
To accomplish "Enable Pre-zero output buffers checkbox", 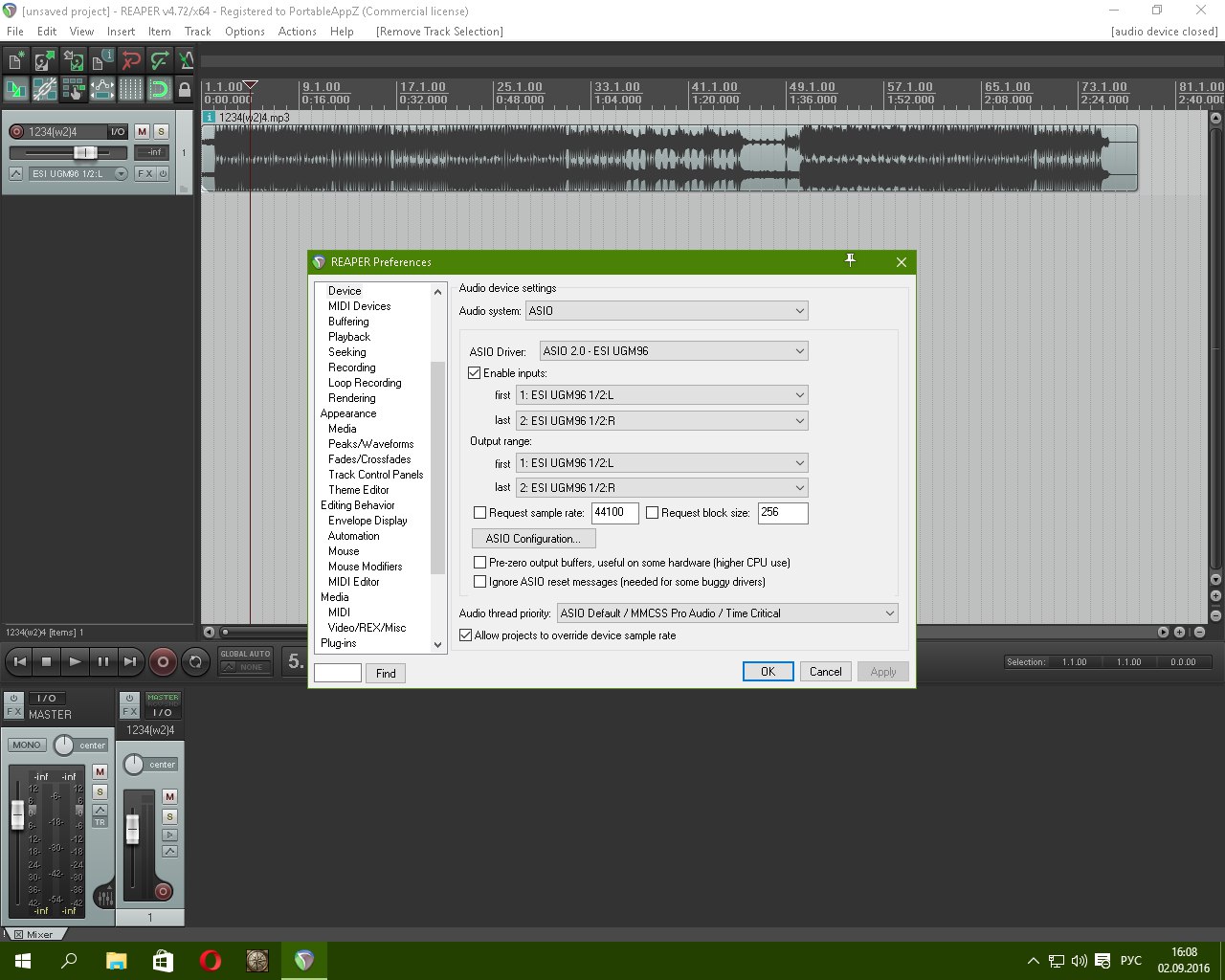I will [480, 563].
